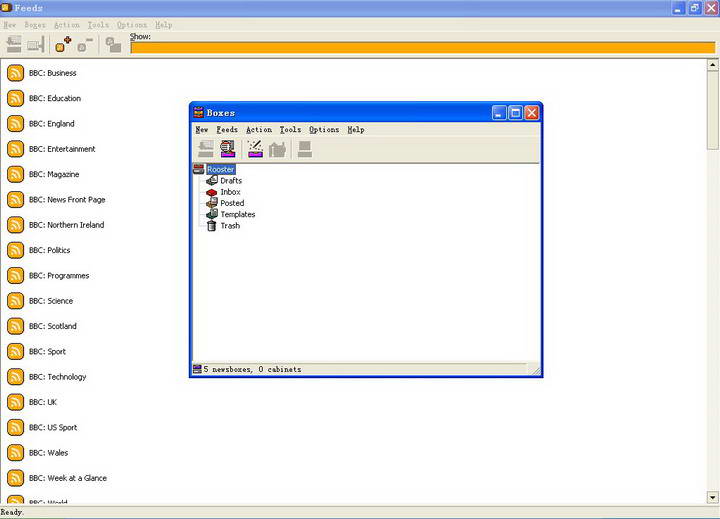Click the greyed folder icon in Boxes toolbar
This screenshot has width=720, height=519.
(x=277, y=149)
